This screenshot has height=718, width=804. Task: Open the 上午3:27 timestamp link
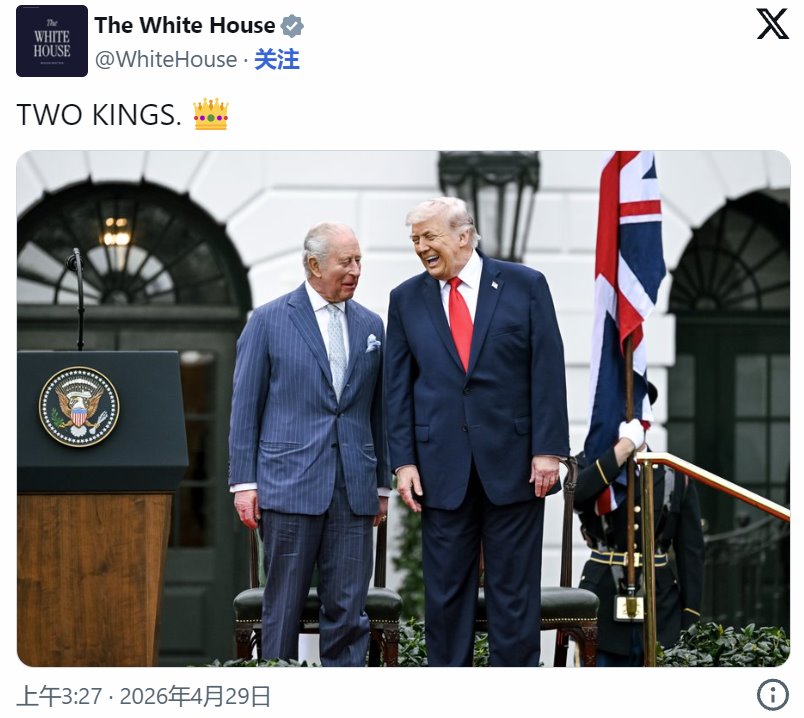pyautogui.click(x=59, y=696)
